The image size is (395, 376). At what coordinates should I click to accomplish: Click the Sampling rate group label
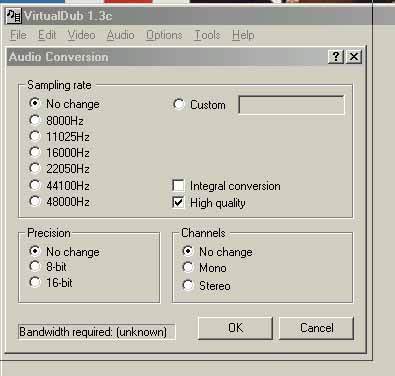point(59,85)
